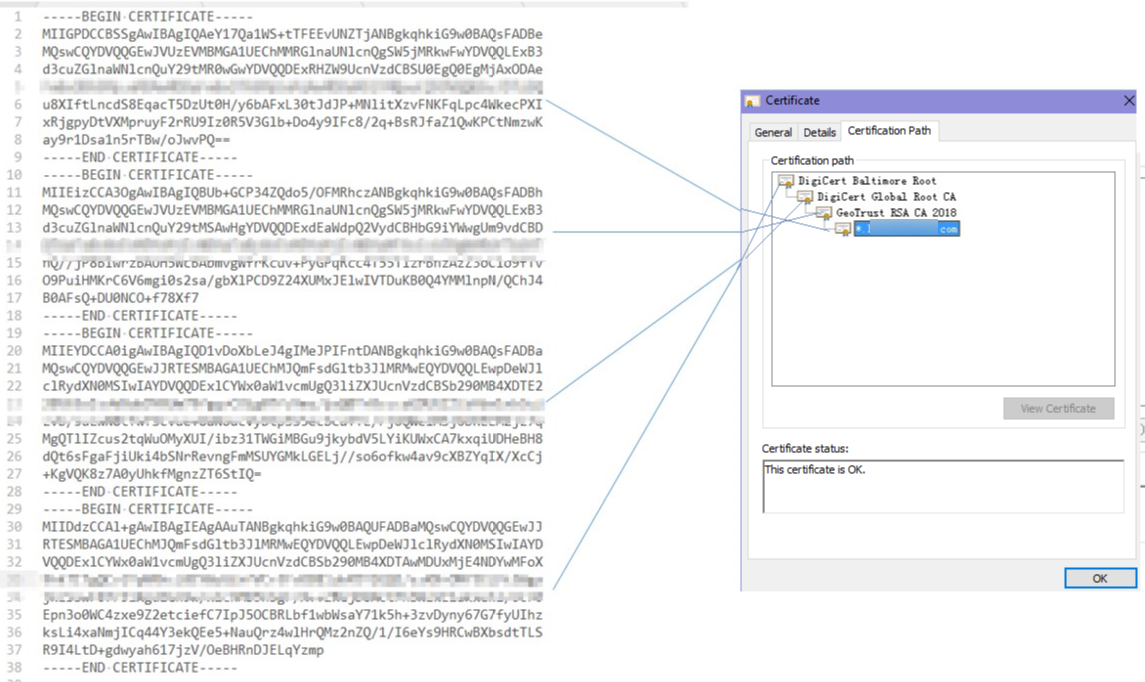Click line number 6 in the editor gutter

pyautogui.click(x=18, y=104)
